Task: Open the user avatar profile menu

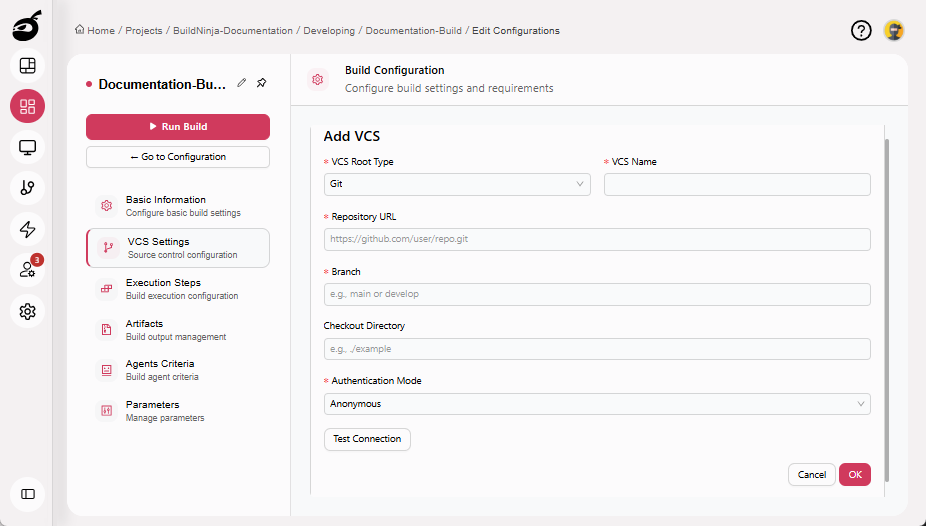Action: point(894,30)
